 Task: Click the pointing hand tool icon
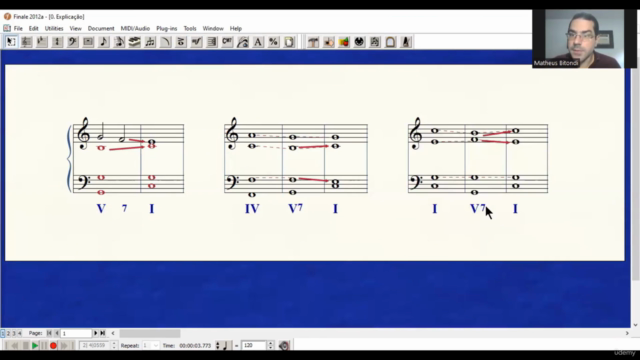click(329, 42)
